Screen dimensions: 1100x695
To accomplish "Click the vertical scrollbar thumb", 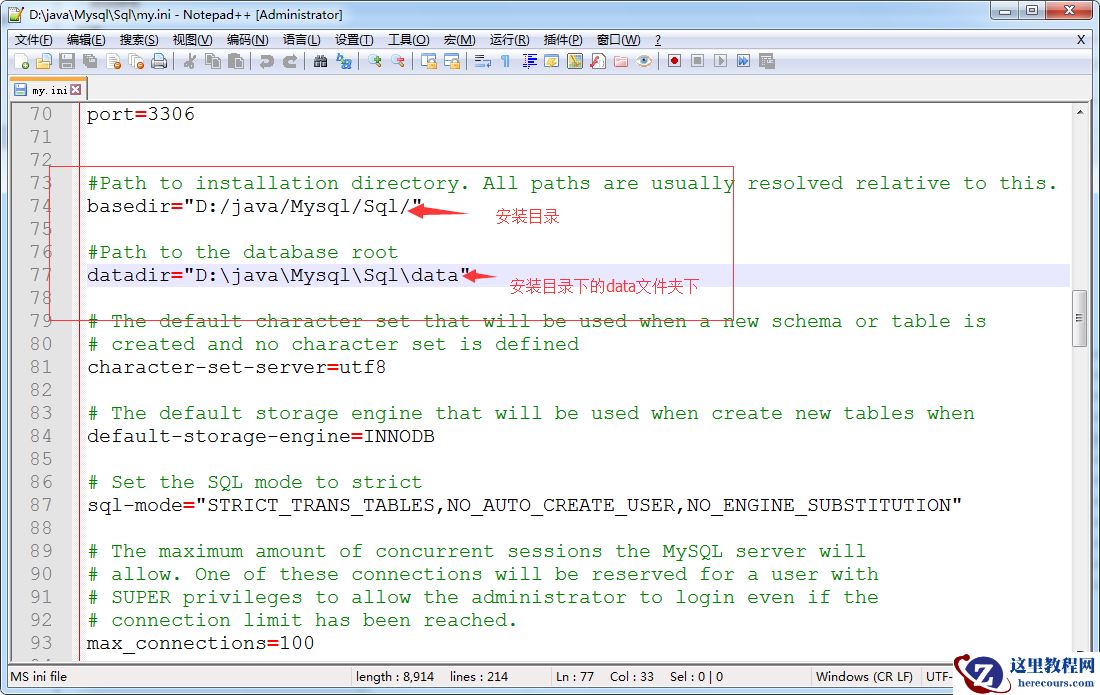I will click(x=1079, y=319).
